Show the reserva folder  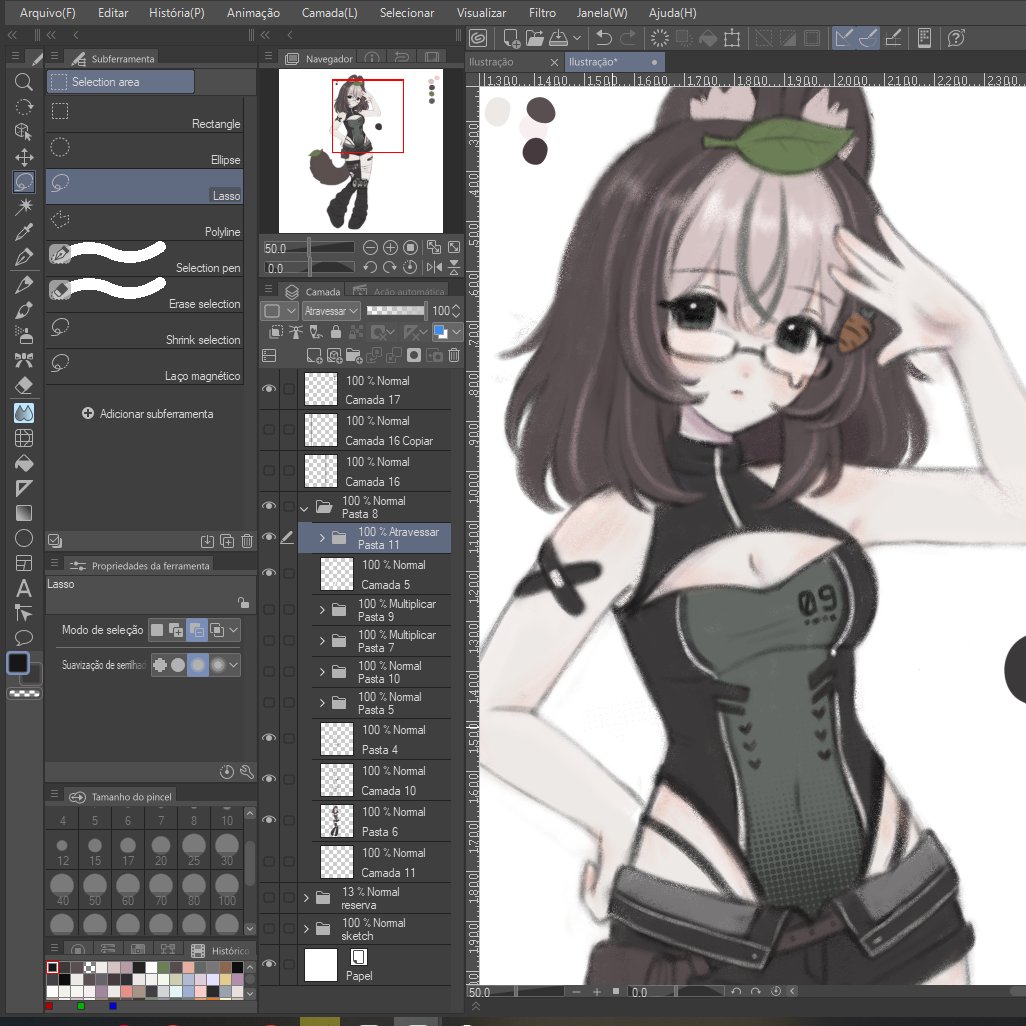[269, 897]
